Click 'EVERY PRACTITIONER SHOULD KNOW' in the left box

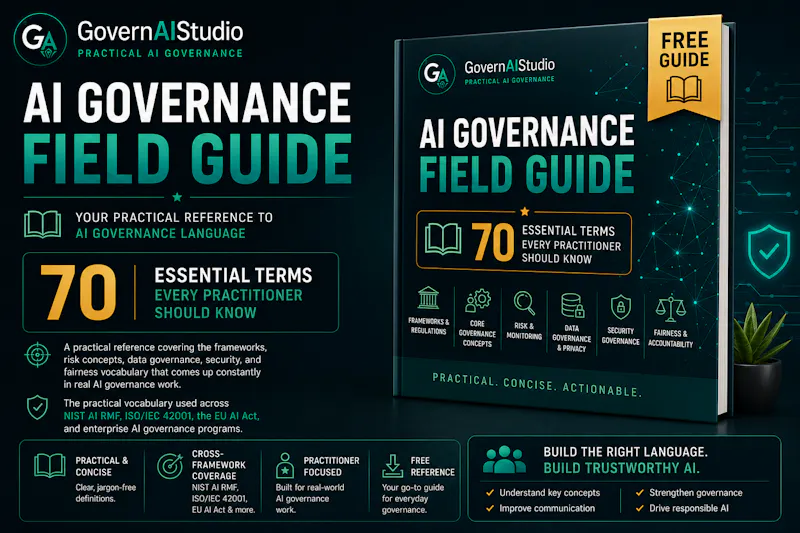228,304
